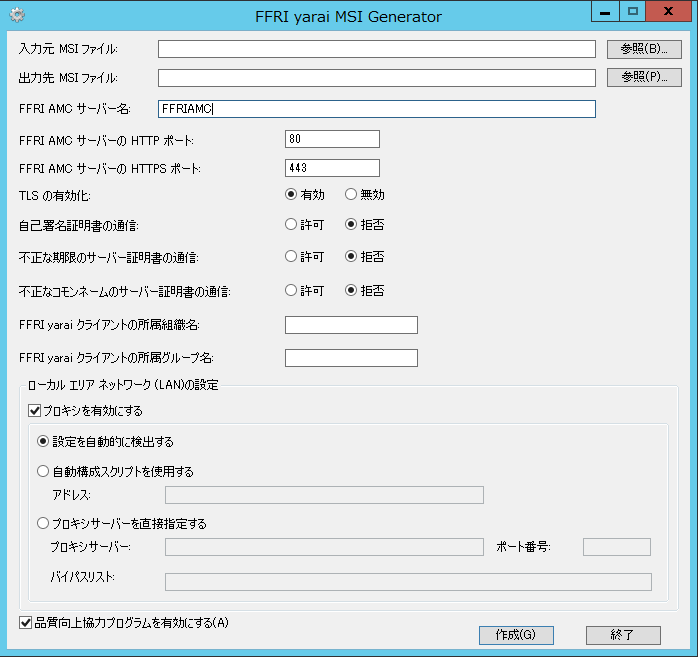The width and height of the screenshot is (698, 657).
Task: Select 拒否 for 不正なコモンネームのサーバー証明書
Action: point(351,291)
